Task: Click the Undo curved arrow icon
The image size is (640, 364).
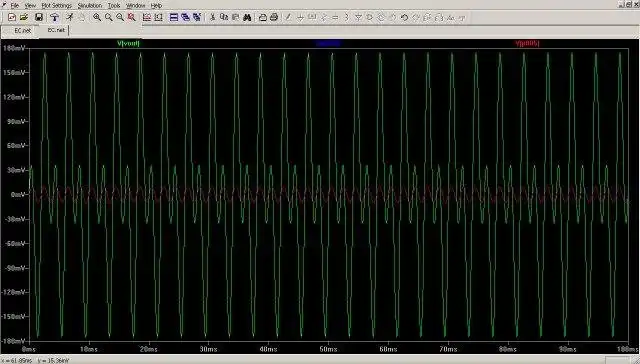Action: [404, 17]
